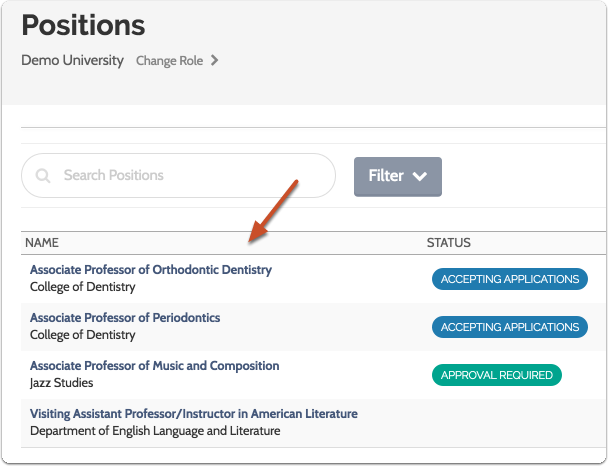Click the Positions page heading
The height and width of the screenshot is (466, 608).
tap(83, 25)
